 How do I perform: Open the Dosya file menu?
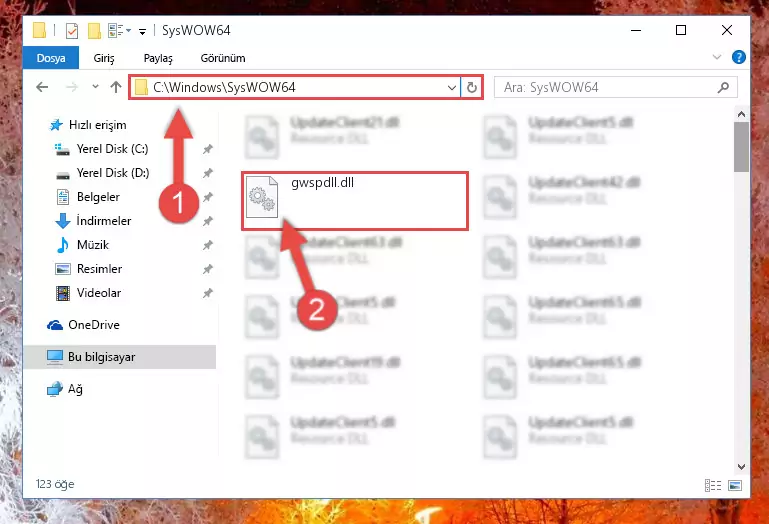[51, 58]
